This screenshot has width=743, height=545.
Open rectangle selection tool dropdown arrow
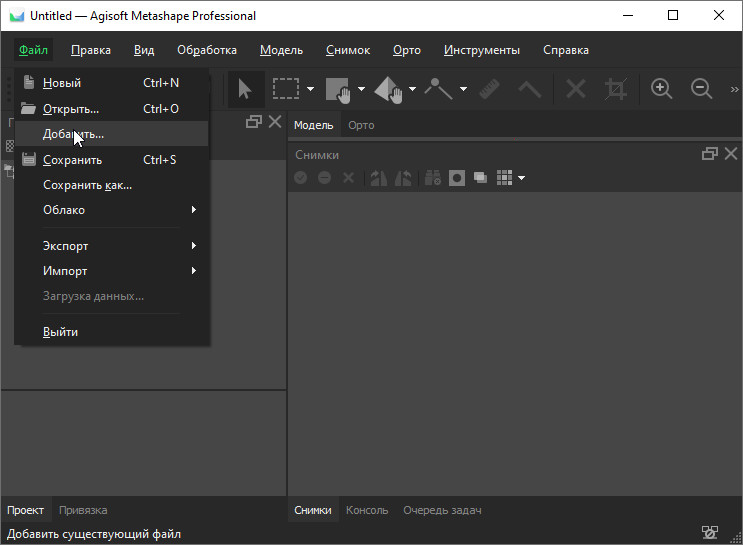(x=310, y=89)
